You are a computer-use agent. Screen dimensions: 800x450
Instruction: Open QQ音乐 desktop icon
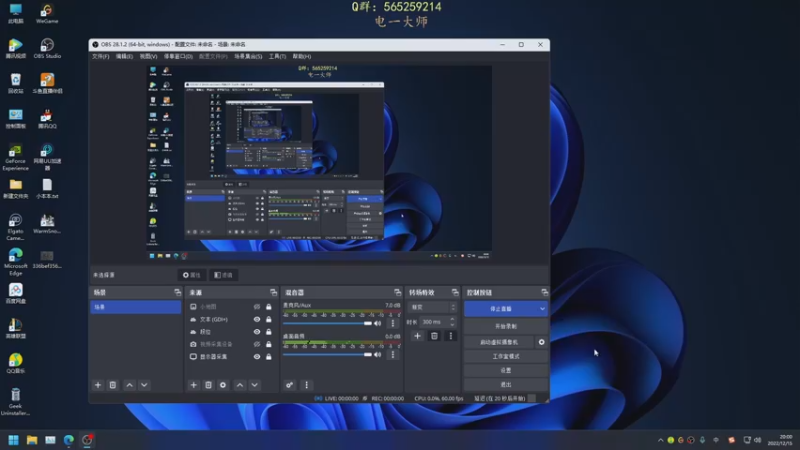(15, 363)
